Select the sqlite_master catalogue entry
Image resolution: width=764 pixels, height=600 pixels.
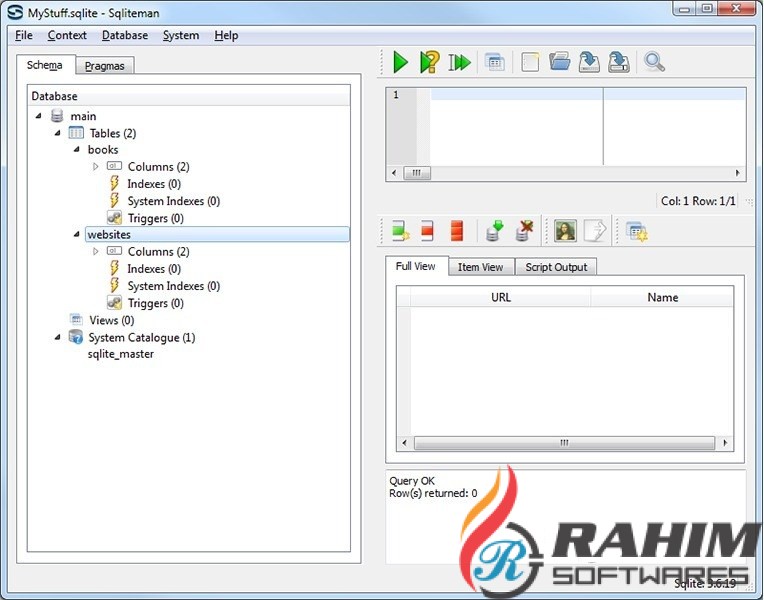pyautogui.click(x=121, y=354)
